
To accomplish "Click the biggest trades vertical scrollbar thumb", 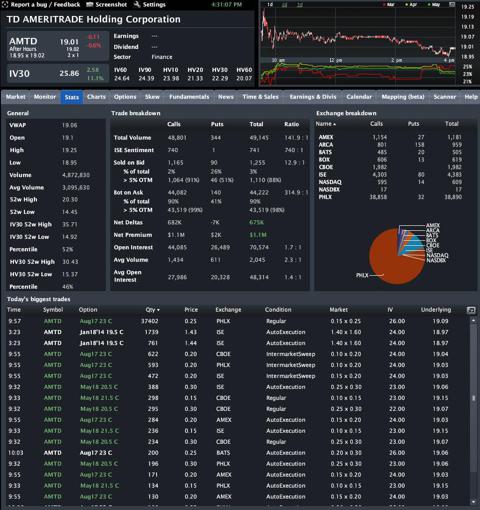I will pyautogui.click(x=473, y=398).
